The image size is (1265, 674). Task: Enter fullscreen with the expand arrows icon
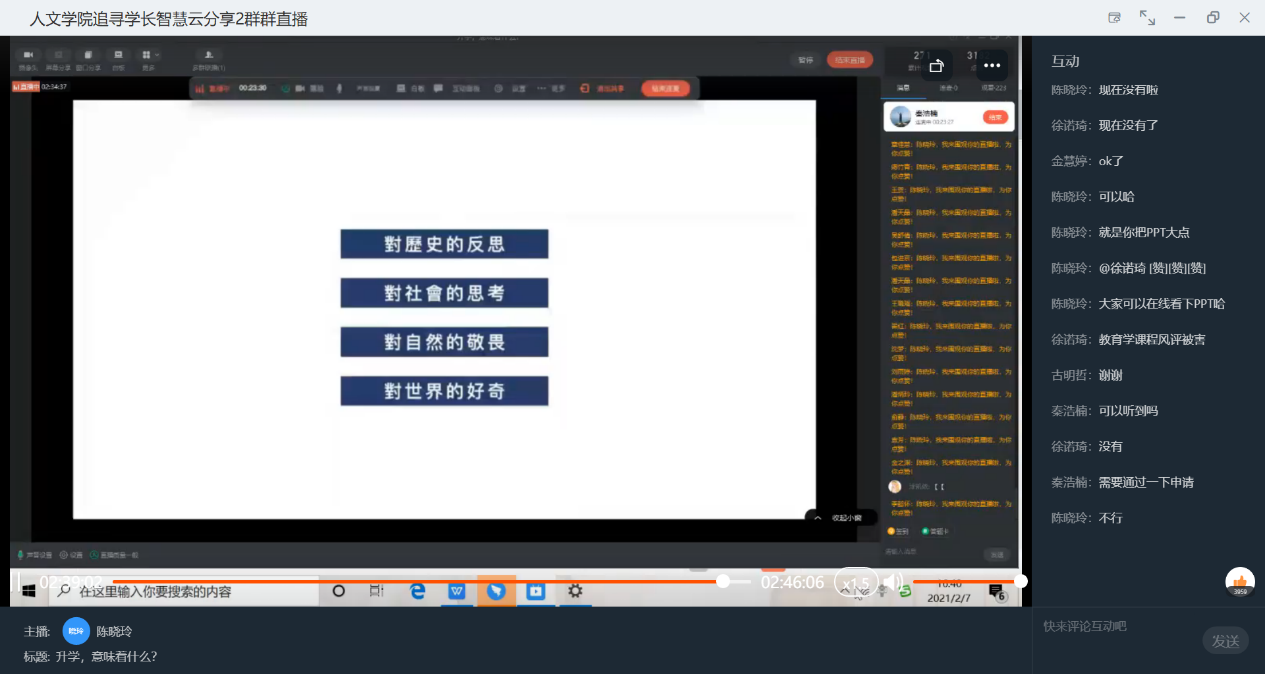pos(1147,18)
